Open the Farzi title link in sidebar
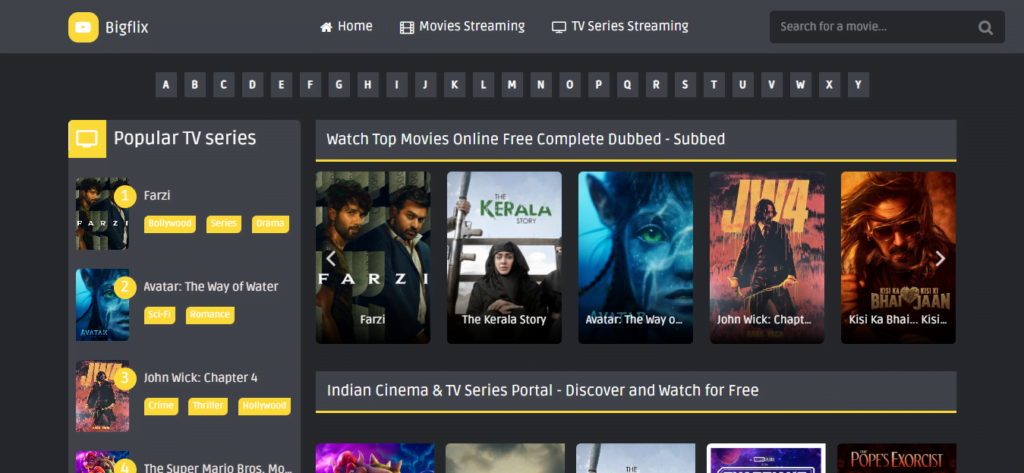 157,195
